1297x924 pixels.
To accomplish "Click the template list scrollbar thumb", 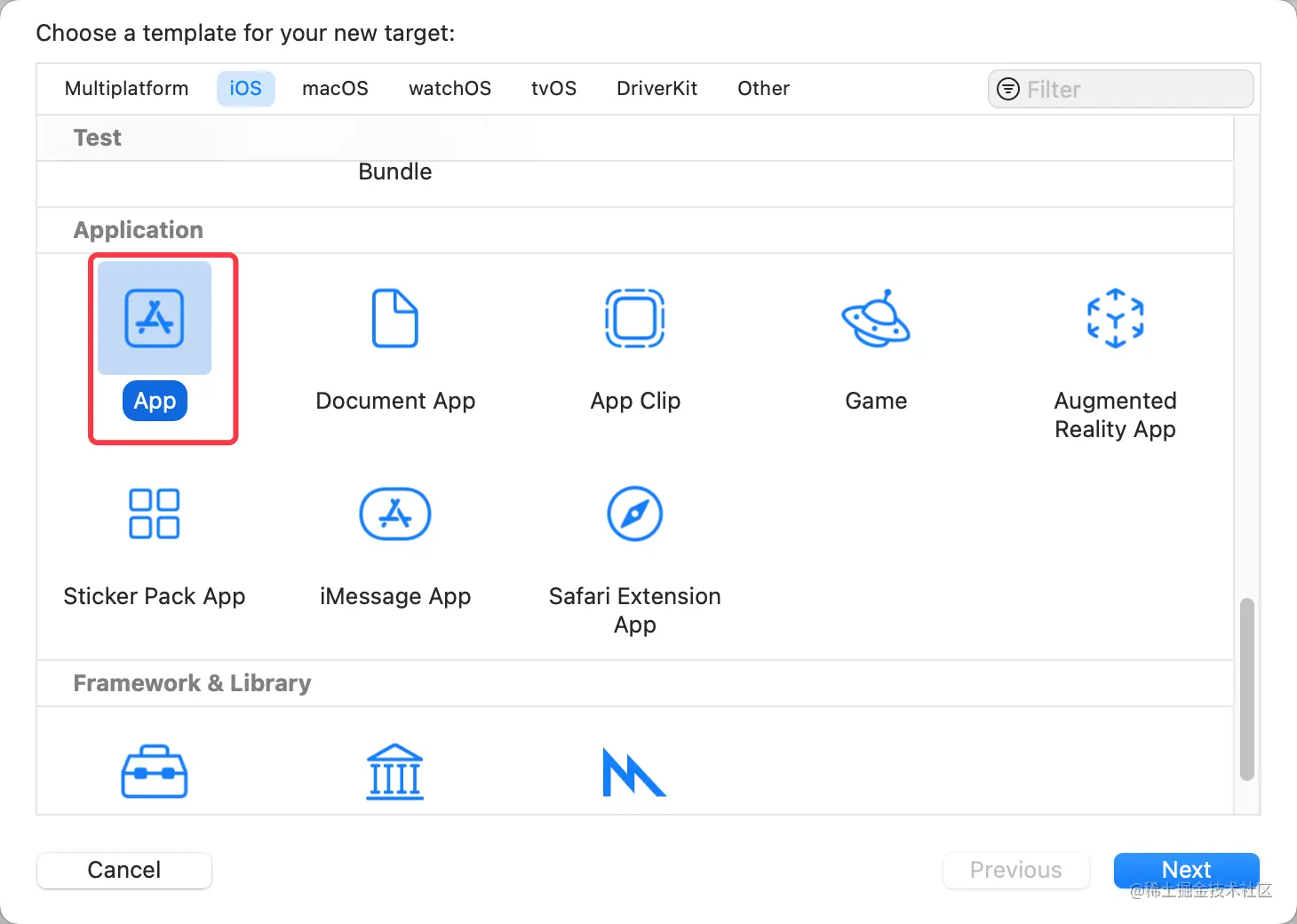I will coord(1247,689).
